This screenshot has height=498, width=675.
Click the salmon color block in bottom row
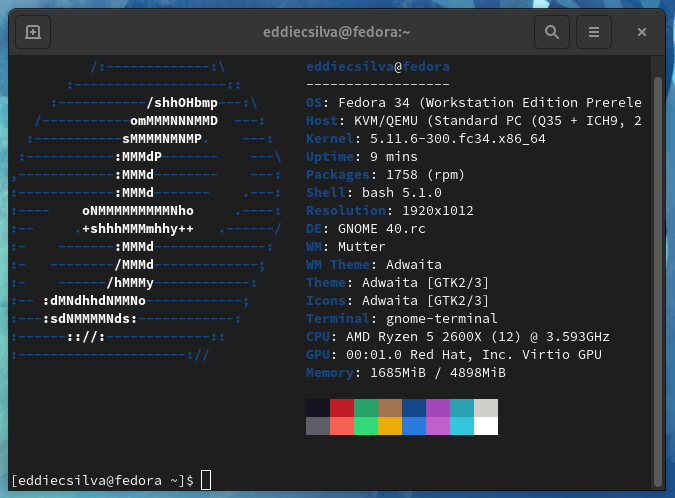point(342,426)
